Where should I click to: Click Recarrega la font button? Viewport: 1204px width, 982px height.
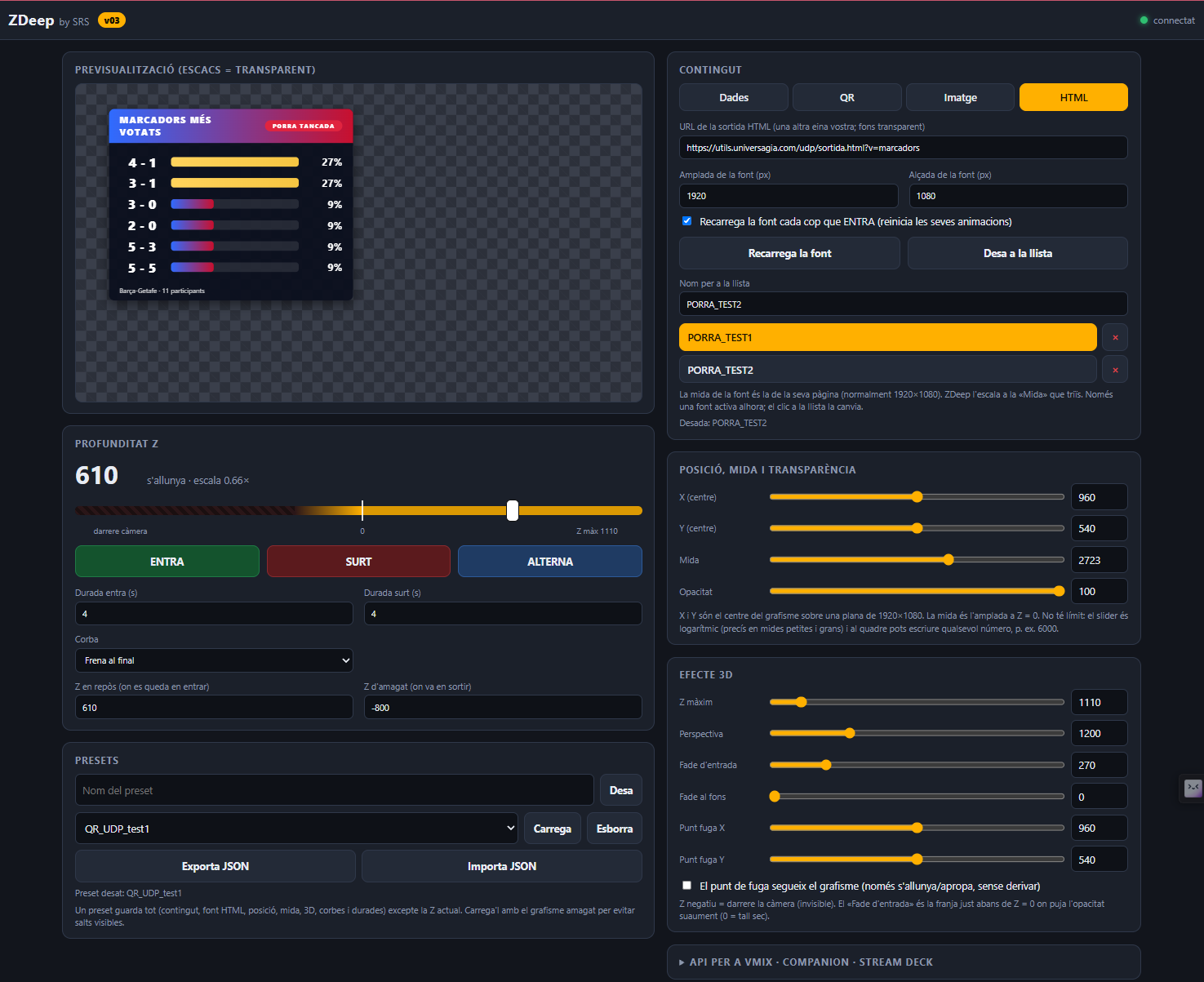[789, 253]
